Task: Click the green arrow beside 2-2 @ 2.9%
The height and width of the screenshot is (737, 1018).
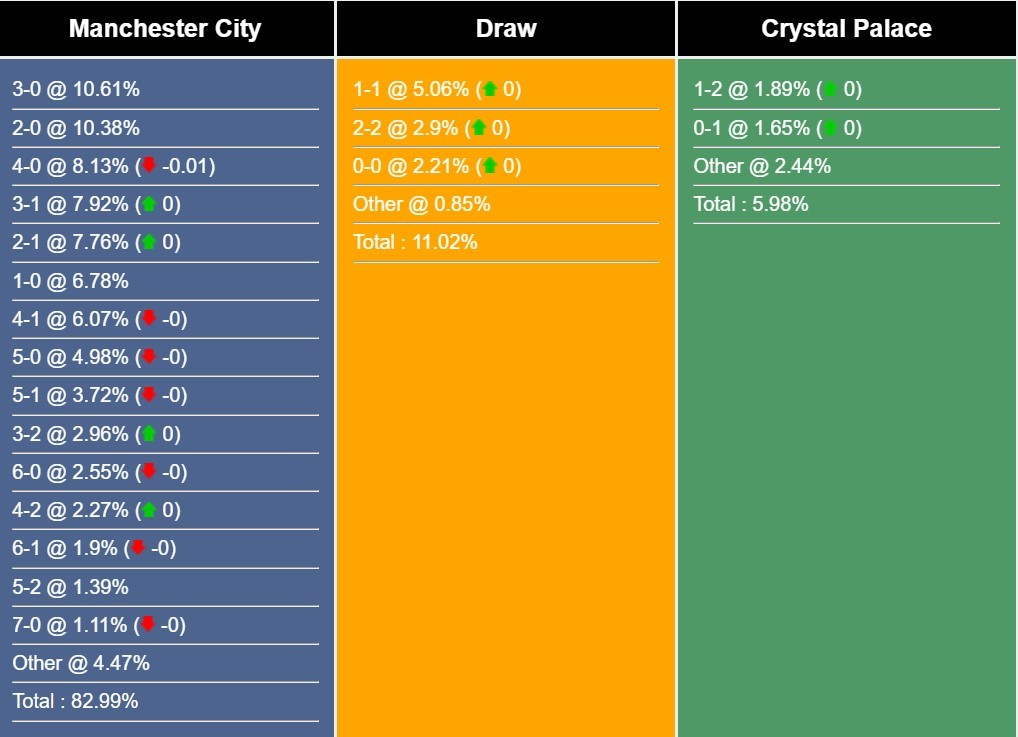Action: pos(478,127)
